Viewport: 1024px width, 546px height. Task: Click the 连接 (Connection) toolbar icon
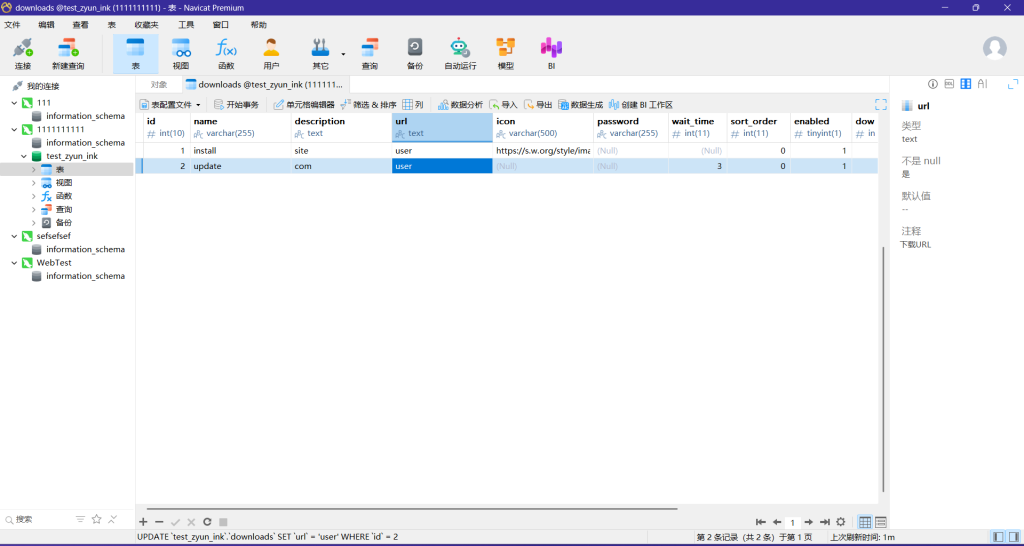23,53
